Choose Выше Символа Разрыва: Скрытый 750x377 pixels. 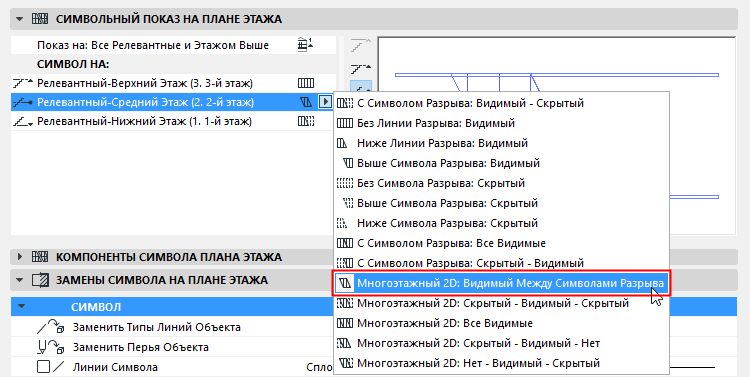(501, 203)
